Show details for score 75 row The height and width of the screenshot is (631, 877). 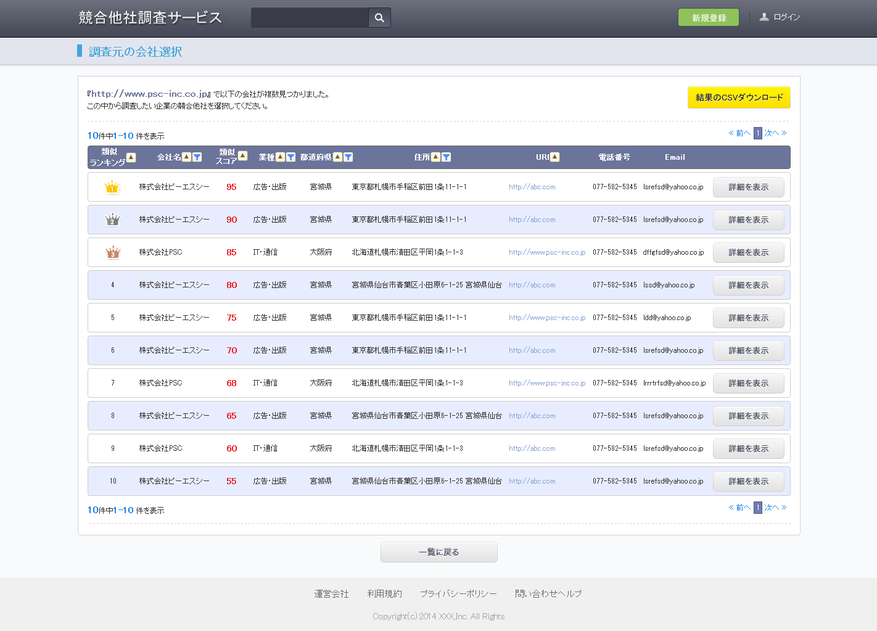(x=748, y=318)
